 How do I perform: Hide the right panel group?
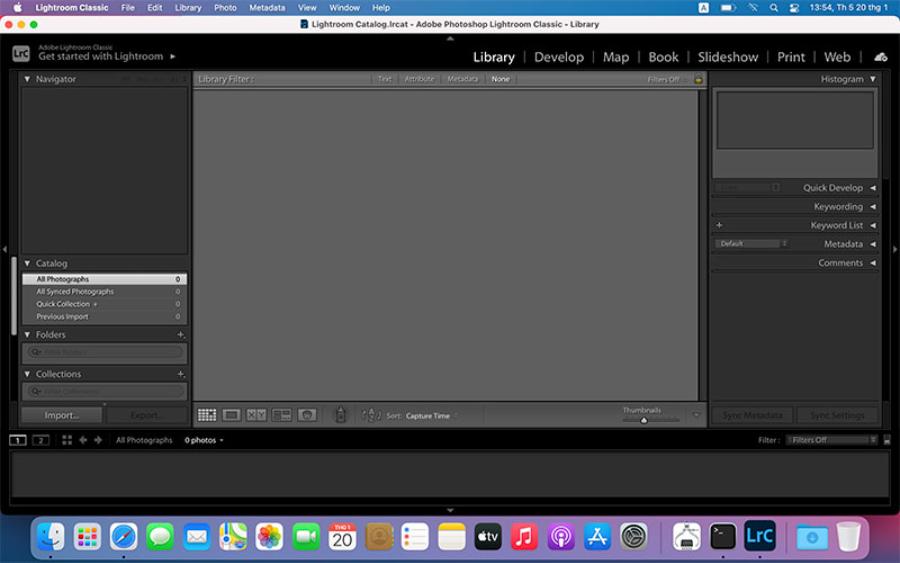coord(895,249)
